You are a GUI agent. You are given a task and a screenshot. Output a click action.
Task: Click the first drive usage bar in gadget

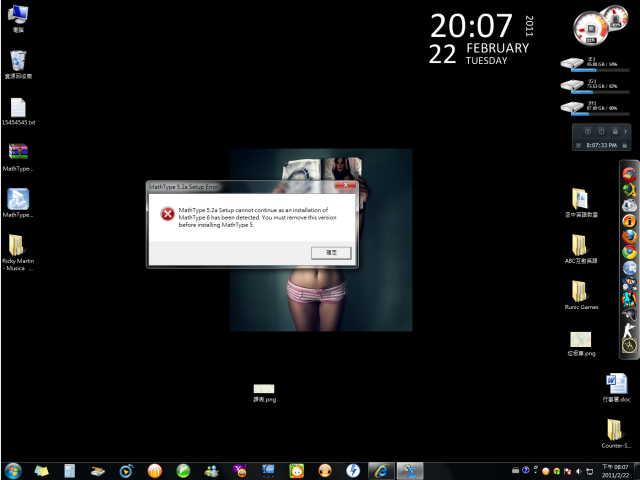coord(600,70)
